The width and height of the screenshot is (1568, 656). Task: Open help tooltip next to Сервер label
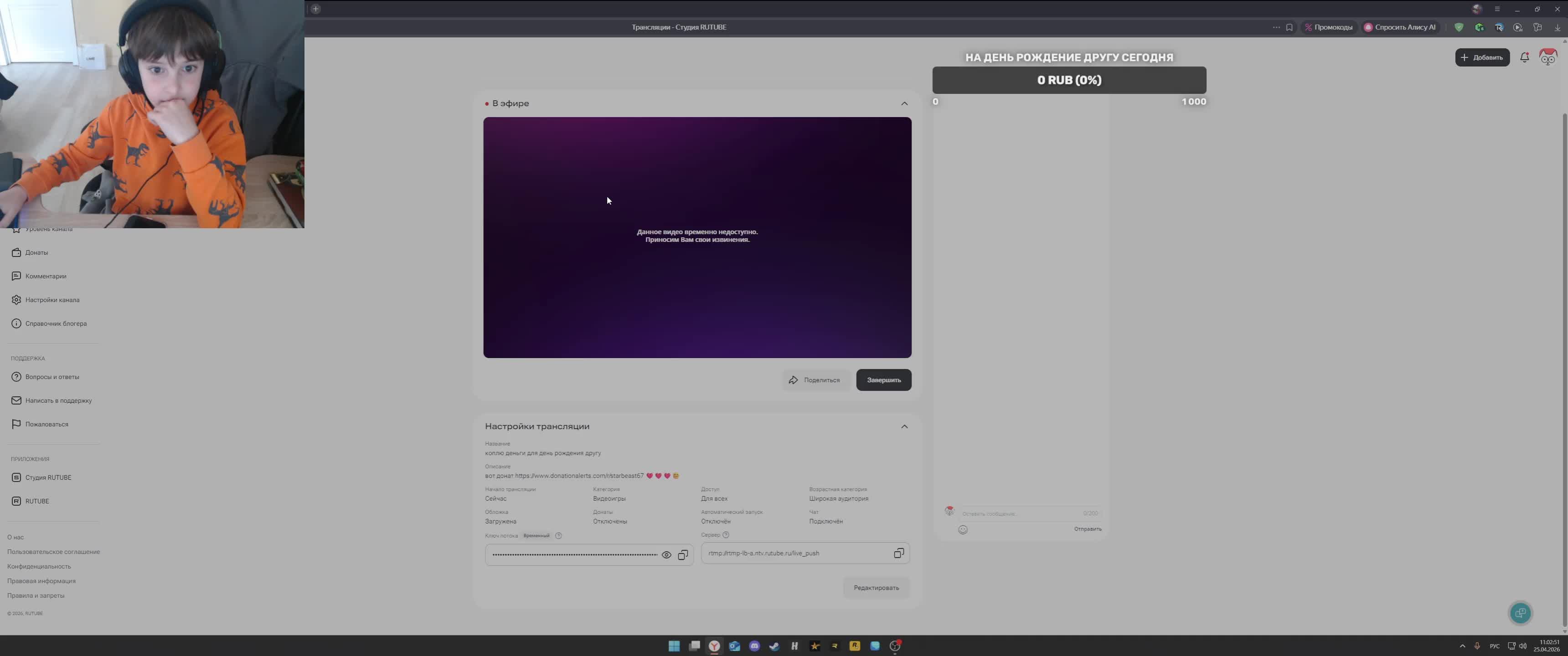(x=726, y=535)
